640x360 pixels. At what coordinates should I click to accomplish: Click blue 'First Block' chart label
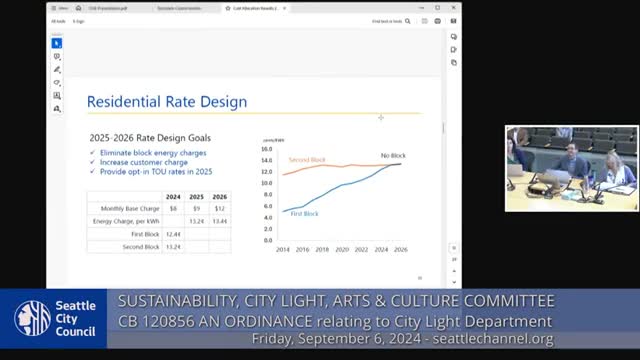(304, 213)
